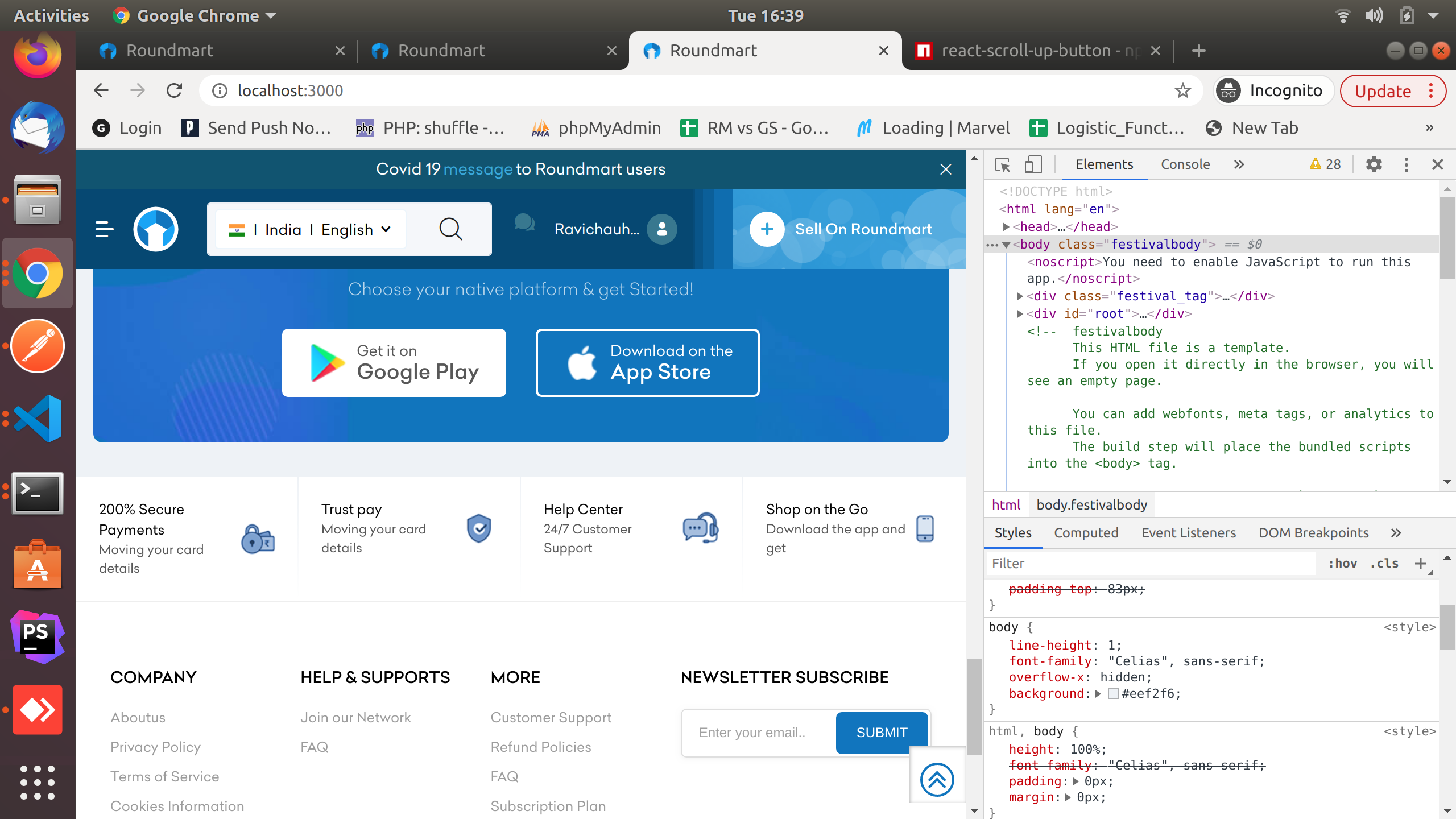Open the Refund Policies link
Image resolution: width=1456 pixels, height=819 pixels.
[x=541, y=747]
